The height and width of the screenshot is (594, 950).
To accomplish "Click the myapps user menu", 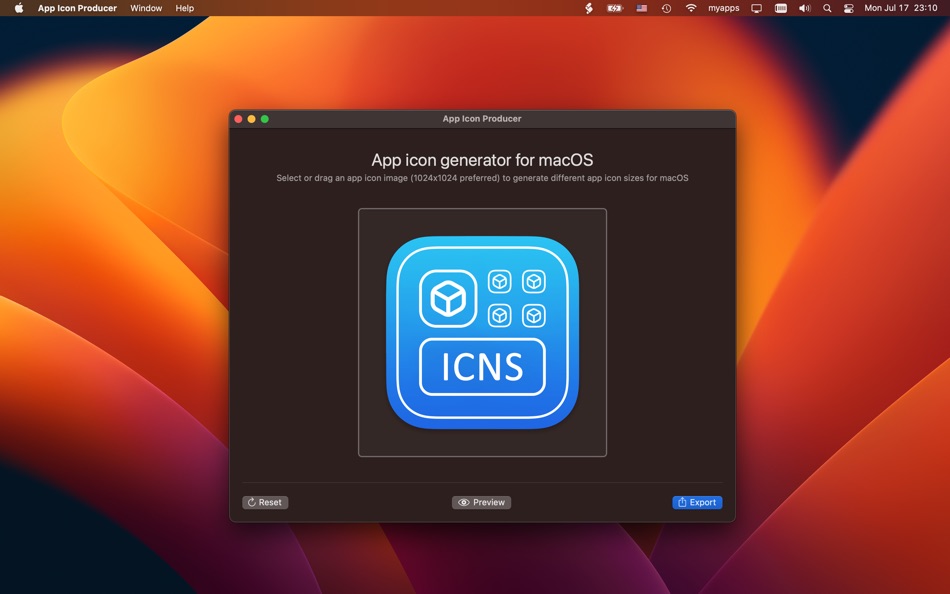I will tap(724, 8).
